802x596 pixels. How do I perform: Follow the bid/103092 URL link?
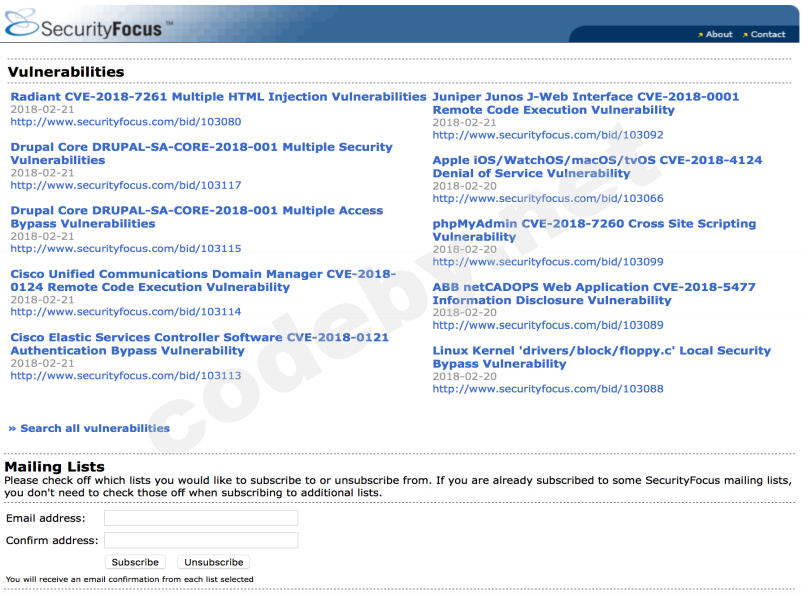point(548,135)
